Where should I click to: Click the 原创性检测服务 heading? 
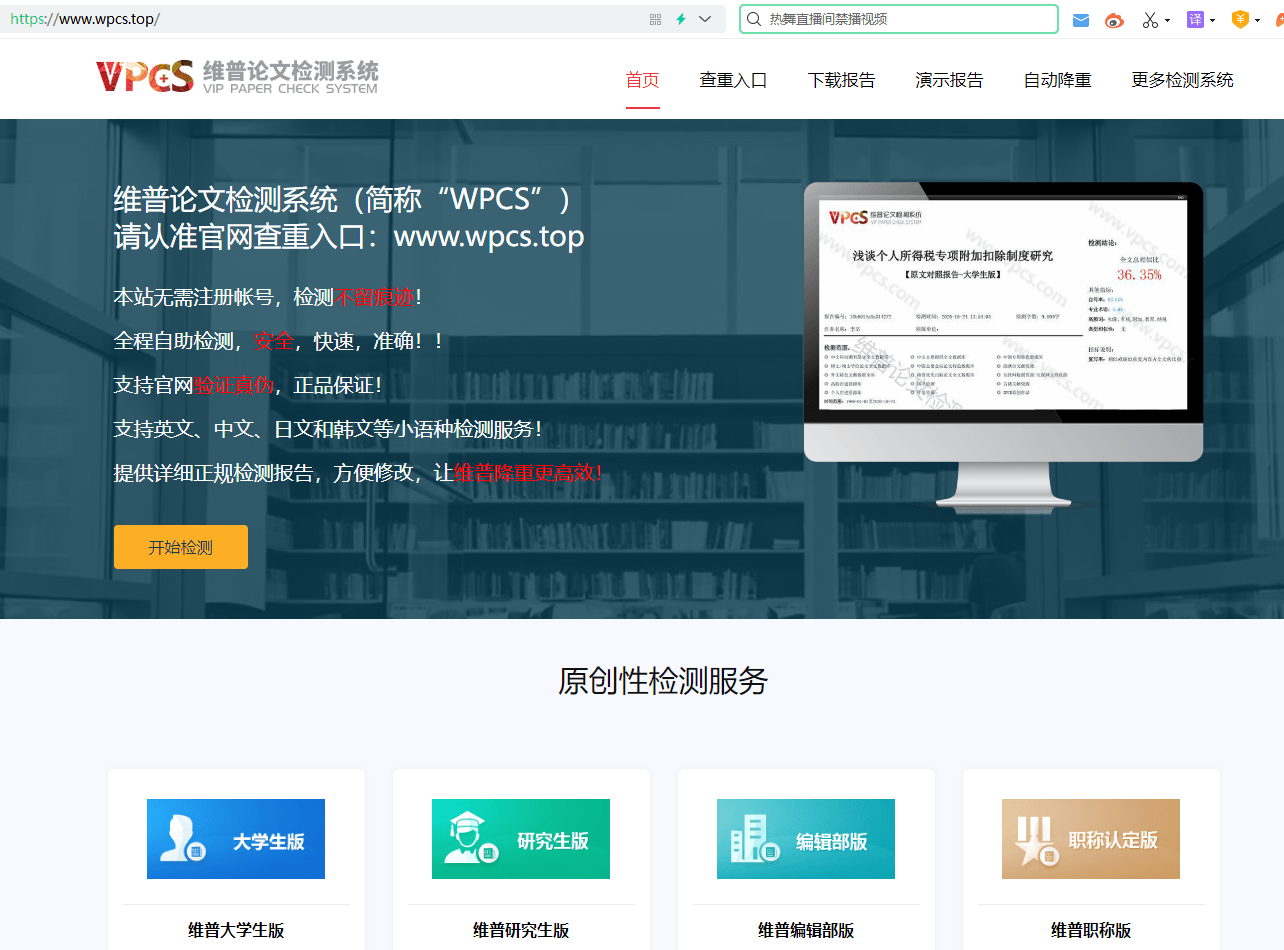point(663,681)
